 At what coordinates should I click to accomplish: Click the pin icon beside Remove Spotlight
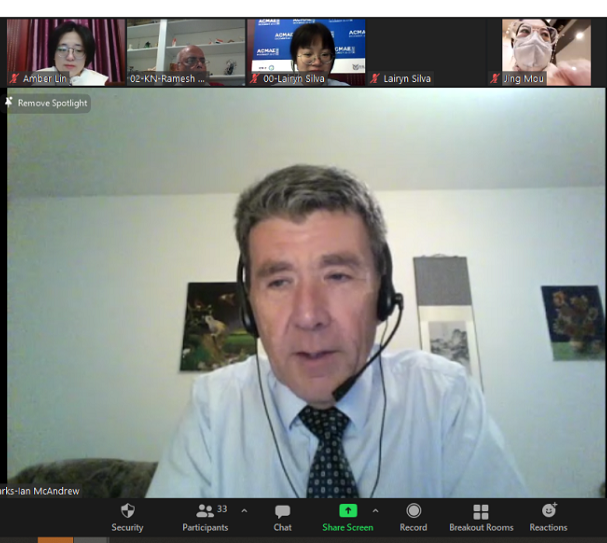coord(10,102)
